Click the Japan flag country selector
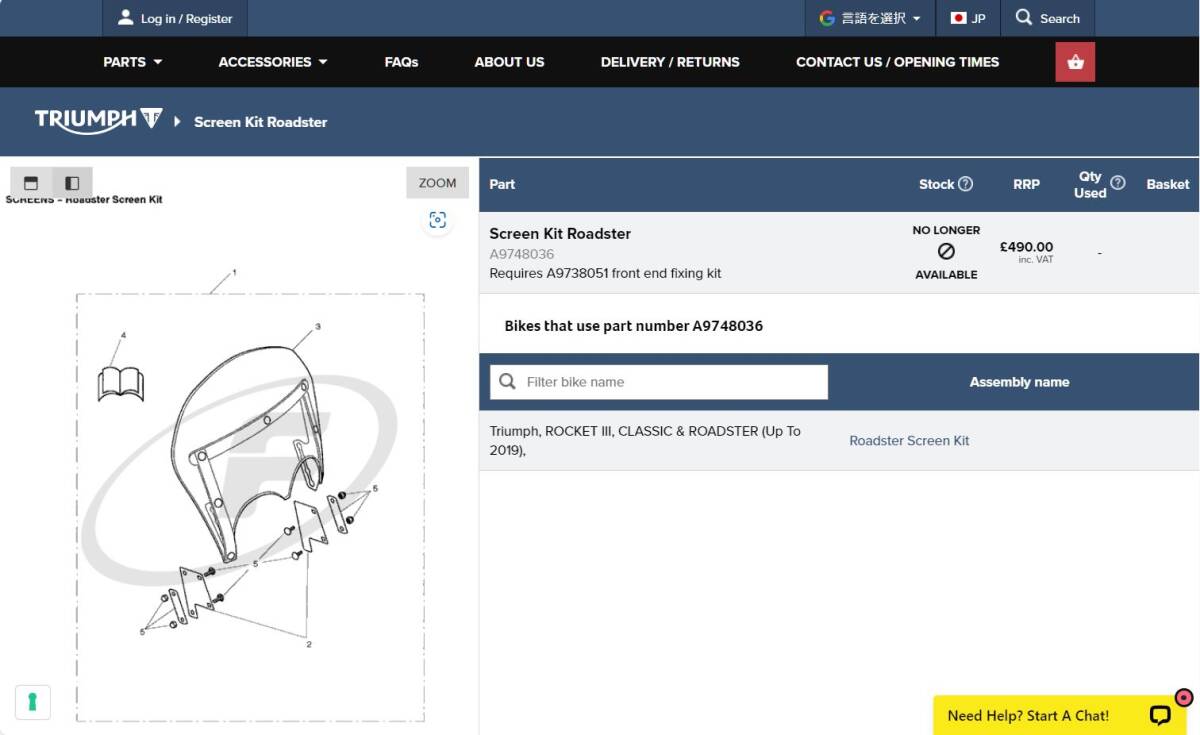1200x735 pixels. click(967, 18)
